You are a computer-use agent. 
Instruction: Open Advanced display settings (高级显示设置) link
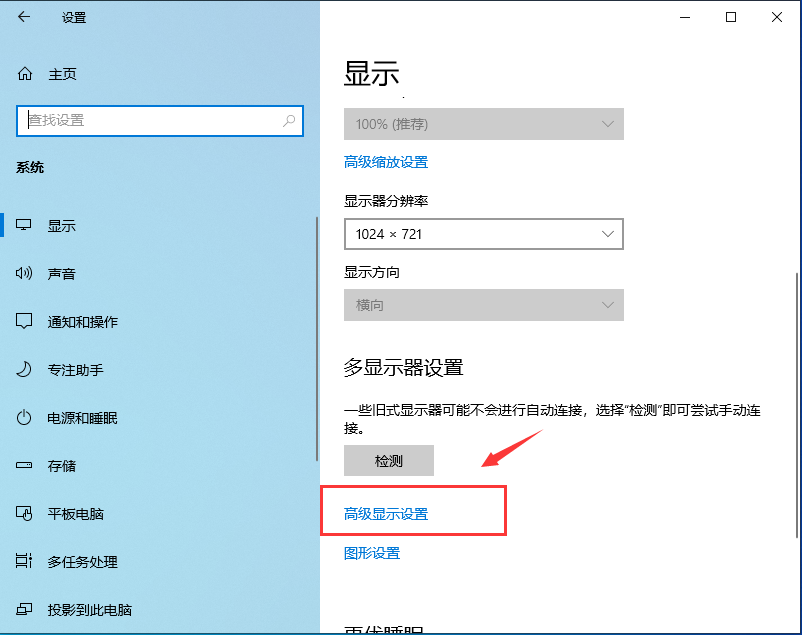(x=386, y=514)
